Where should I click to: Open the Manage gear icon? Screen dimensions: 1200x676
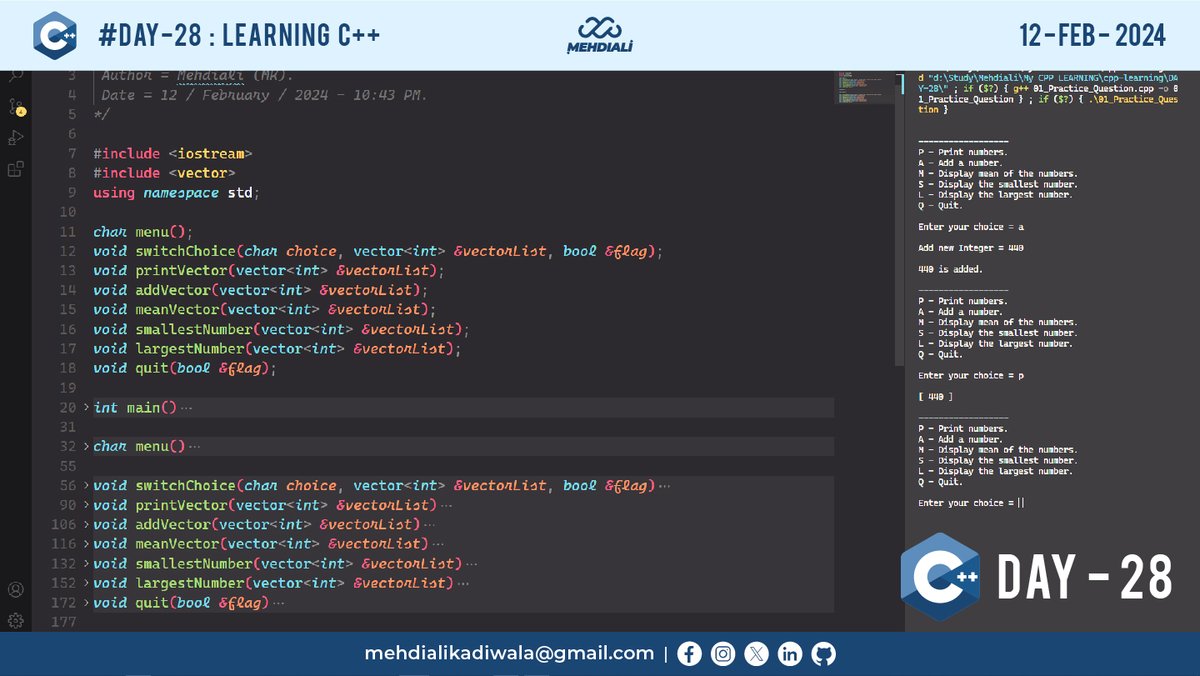pyautogui.click(x=16, y=620)
